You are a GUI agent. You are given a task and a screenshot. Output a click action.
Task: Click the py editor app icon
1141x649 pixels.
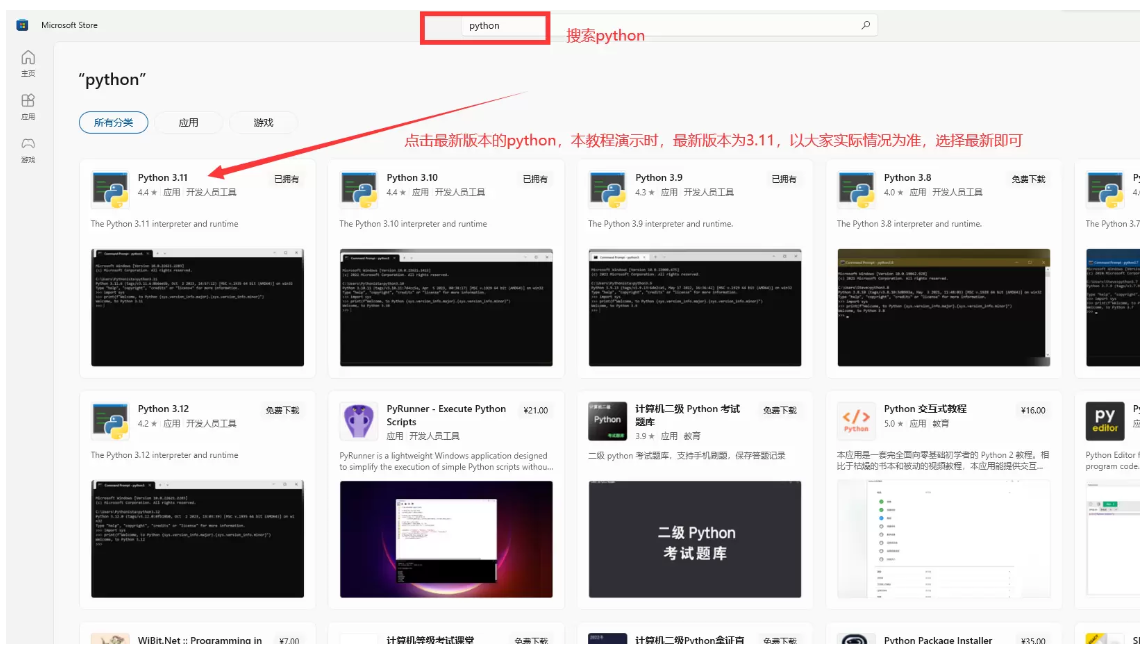1105,421
